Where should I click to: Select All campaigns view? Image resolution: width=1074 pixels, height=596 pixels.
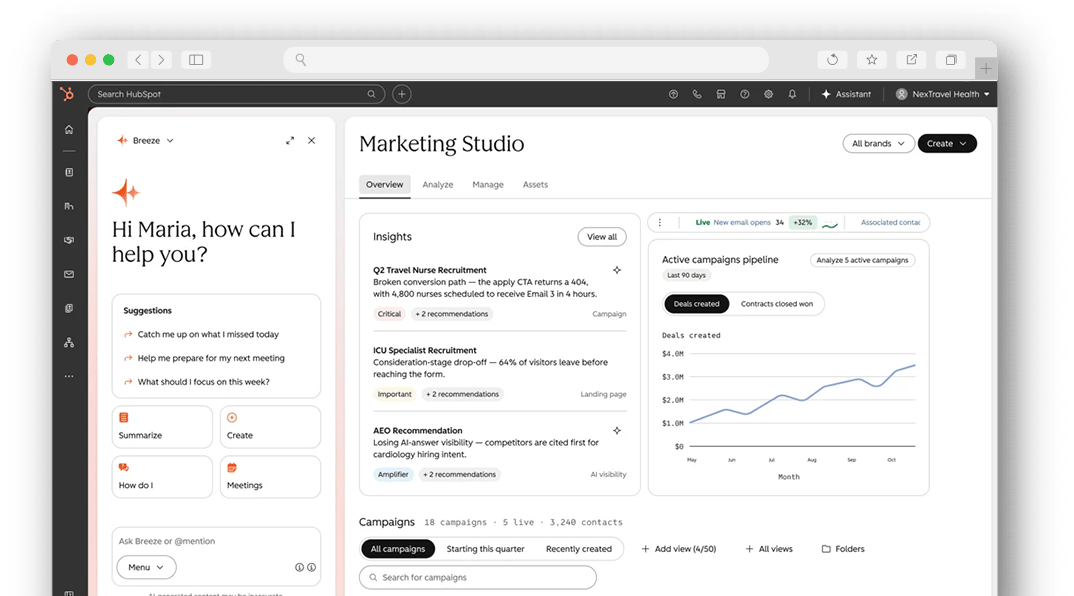pyautogui.click(x=398, y=549)
